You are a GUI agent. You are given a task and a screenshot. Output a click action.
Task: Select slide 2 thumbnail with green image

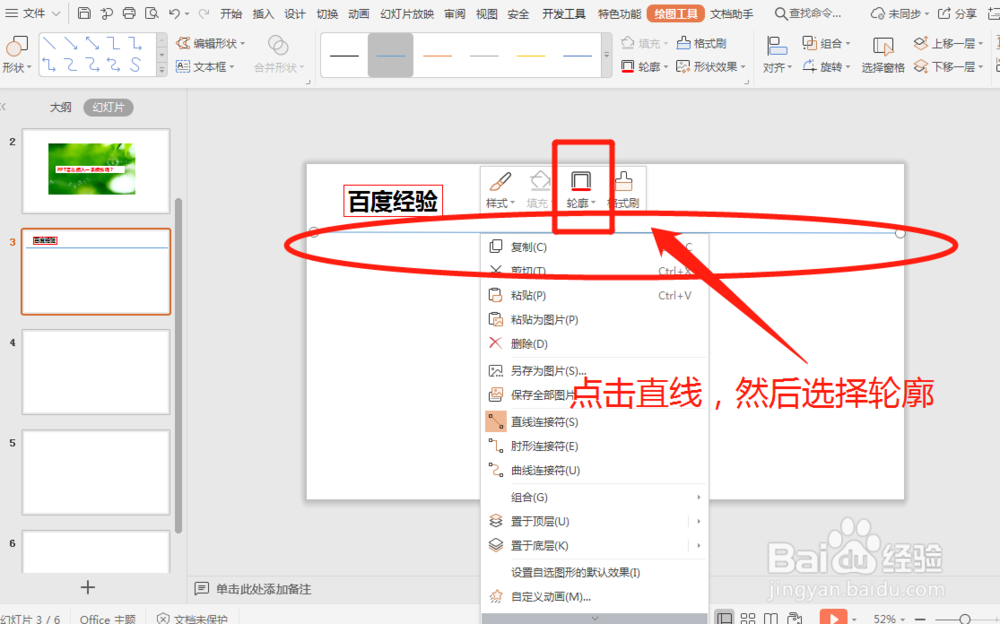[x=96, y=170]
